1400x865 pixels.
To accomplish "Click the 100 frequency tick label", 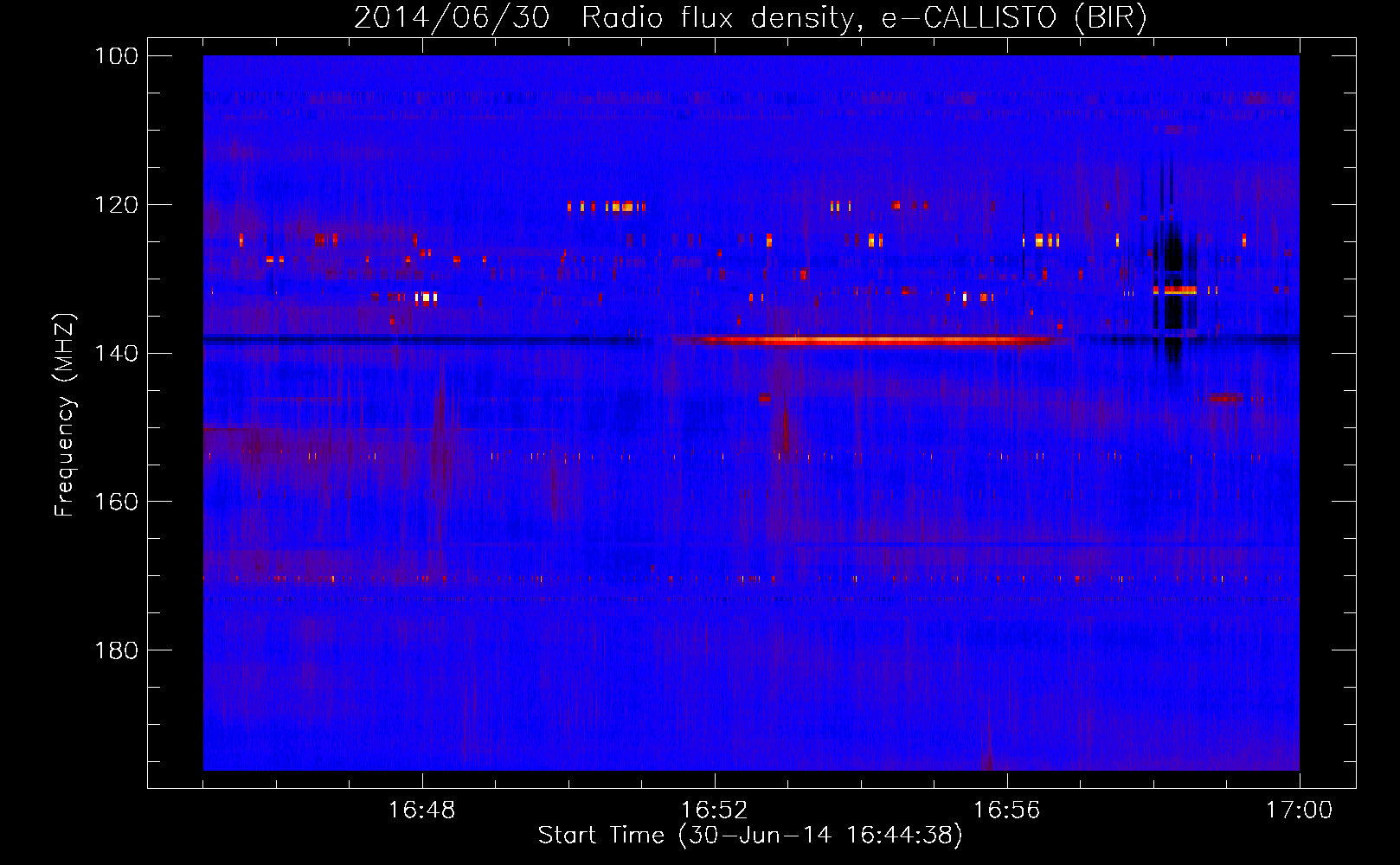I will [x=118, y=56].
